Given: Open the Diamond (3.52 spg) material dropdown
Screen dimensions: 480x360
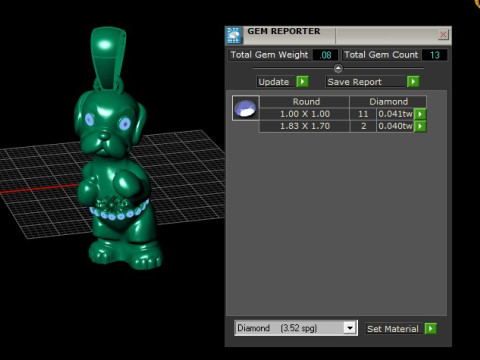Looking at the screenshot, I should pos(350,328).
